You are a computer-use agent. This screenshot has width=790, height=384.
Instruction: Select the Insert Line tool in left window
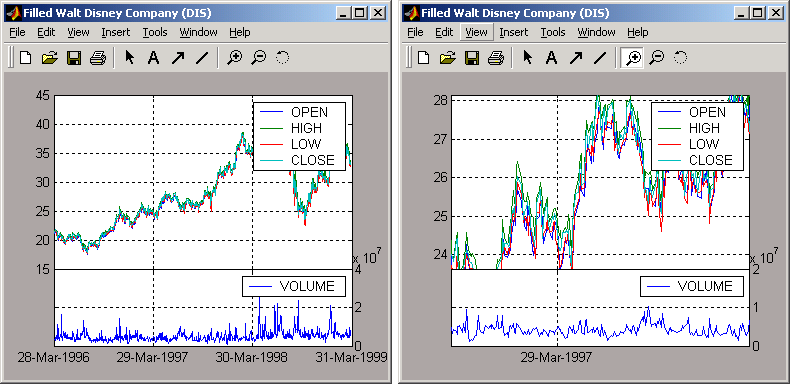click(202, 58)
